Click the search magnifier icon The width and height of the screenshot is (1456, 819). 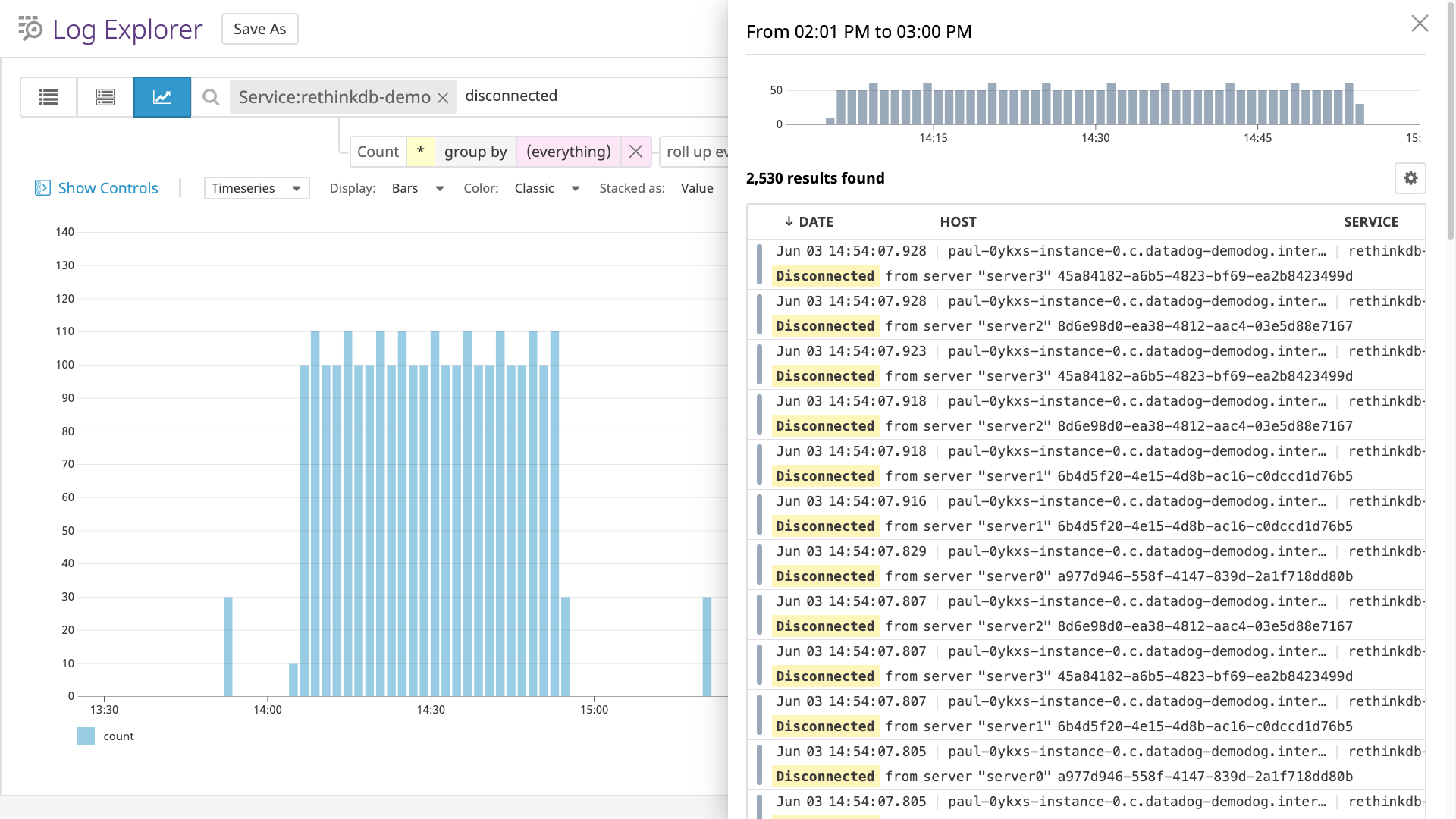[x=210, y=97]
